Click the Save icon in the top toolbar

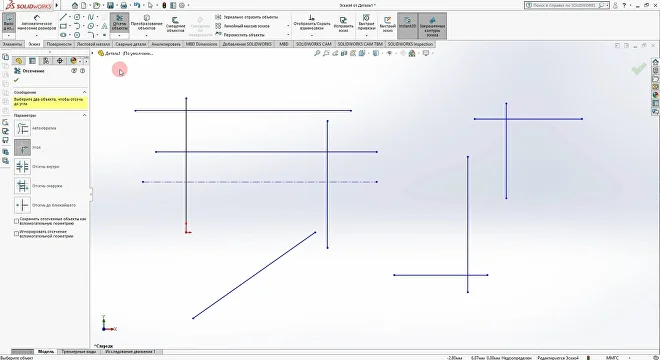point(110,5)
